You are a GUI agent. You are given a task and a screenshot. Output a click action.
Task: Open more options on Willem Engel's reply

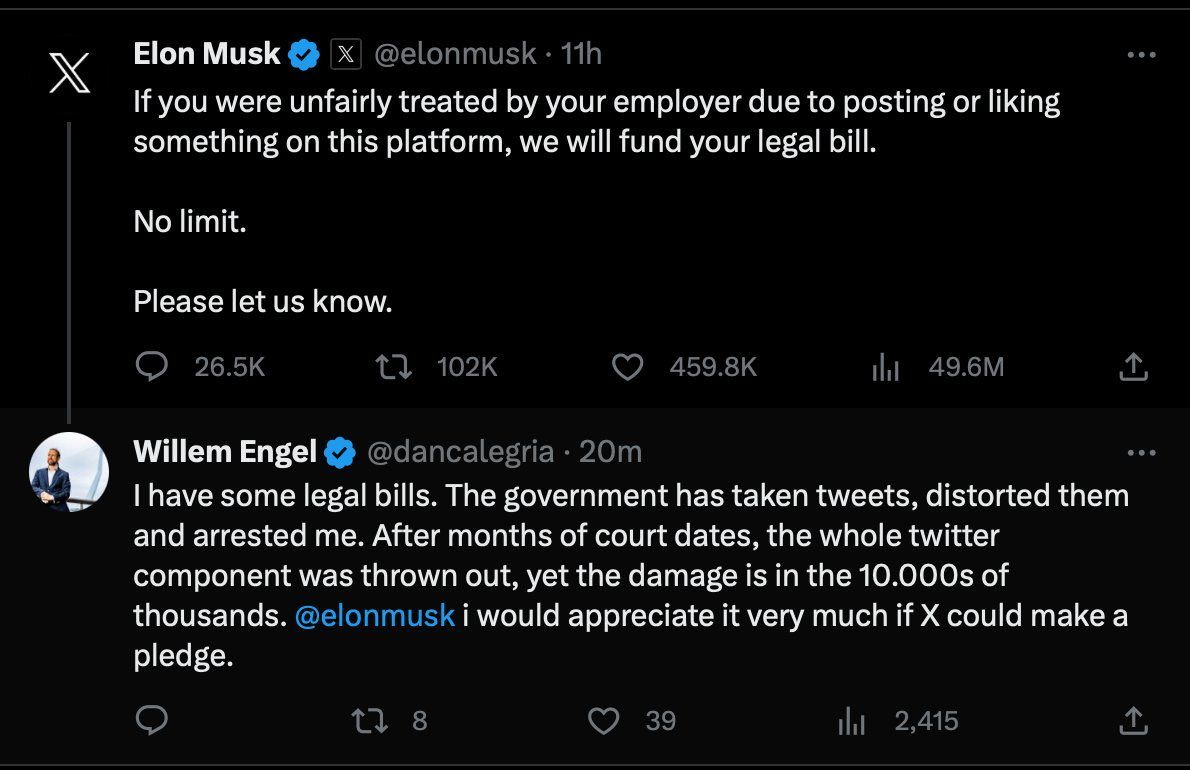point(1140,453)
